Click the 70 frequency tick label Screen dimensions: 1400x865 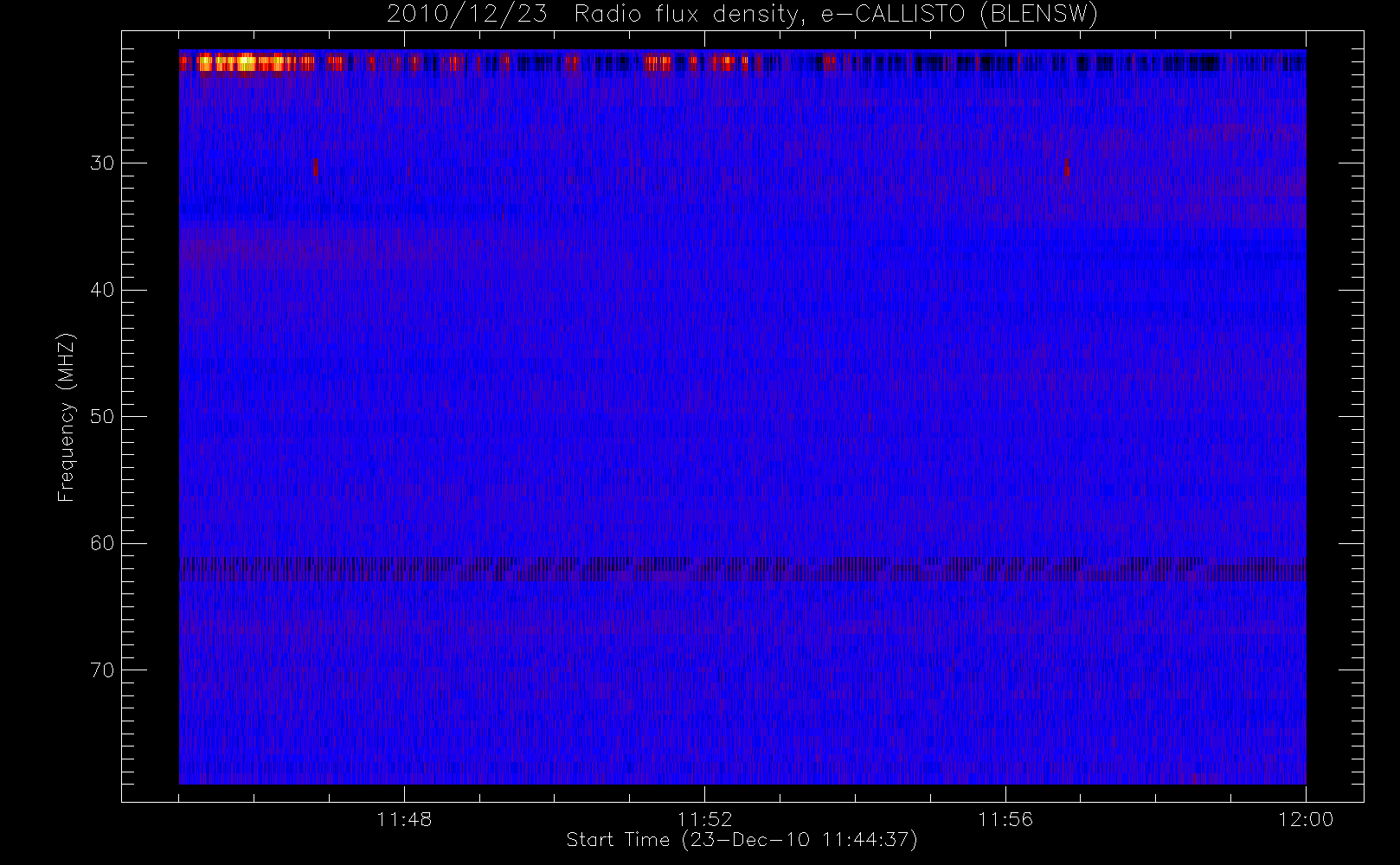pyautogui.click(x=102, y=670)
